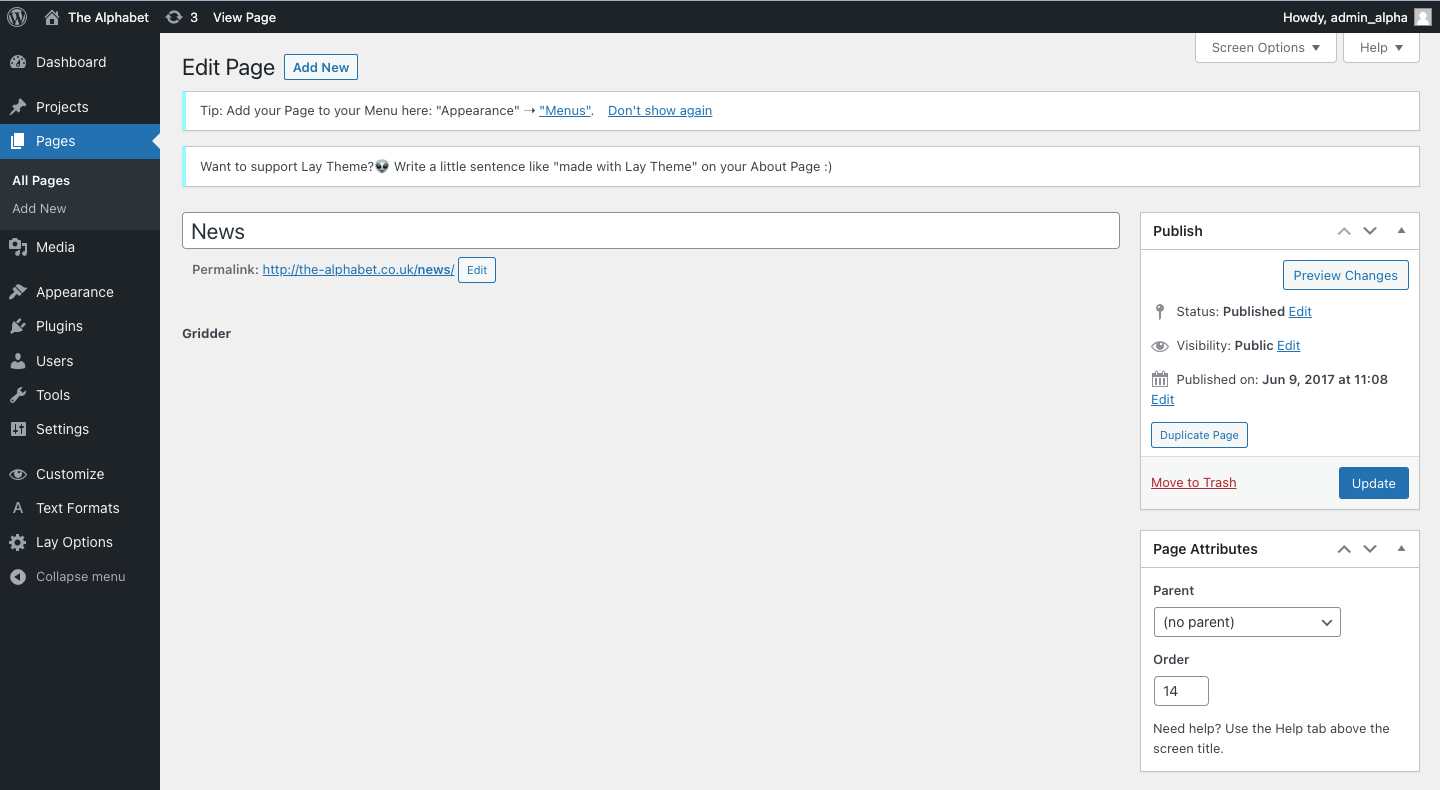Click the Order number field
Viewport: 1440px width, 790px height.
point(1181,691)
